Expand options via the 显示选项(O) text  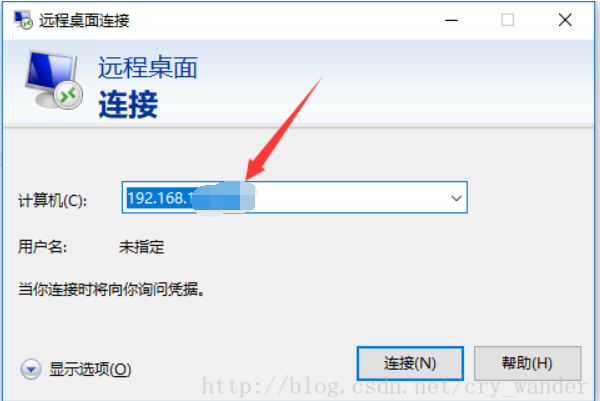point(90,369)
